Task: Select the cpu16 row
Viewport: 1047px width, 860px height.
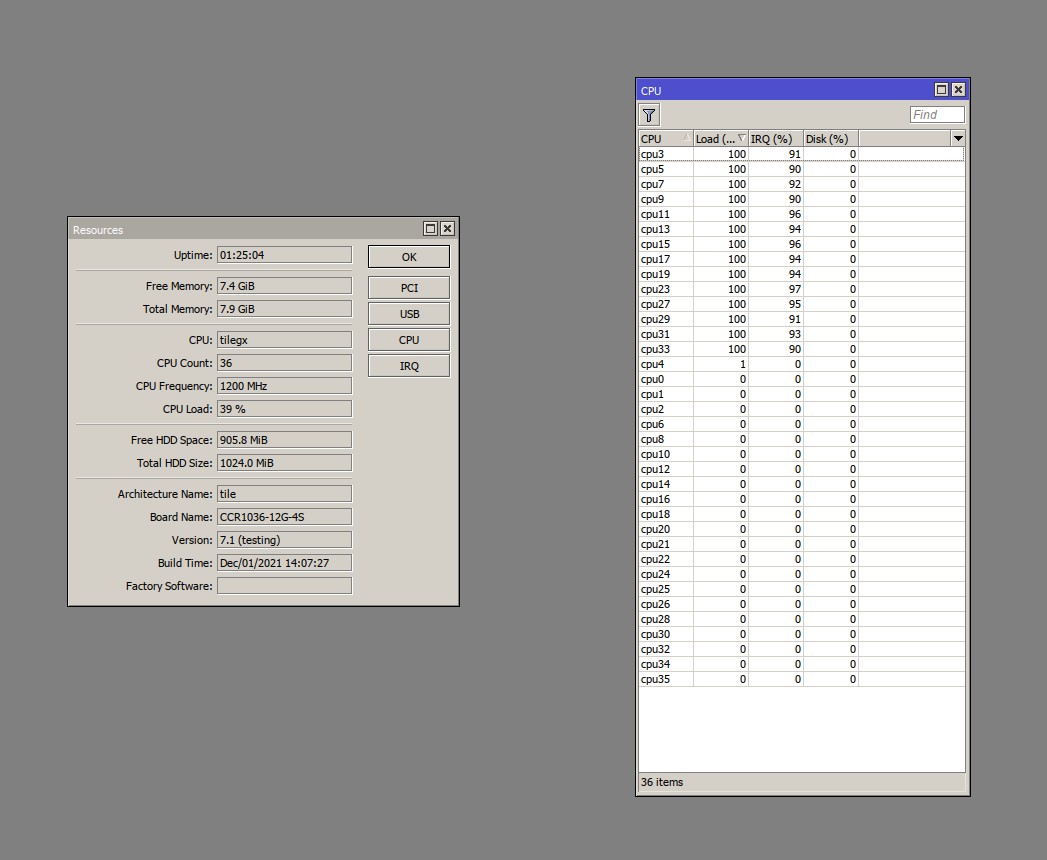Action: tap(801, 499)
